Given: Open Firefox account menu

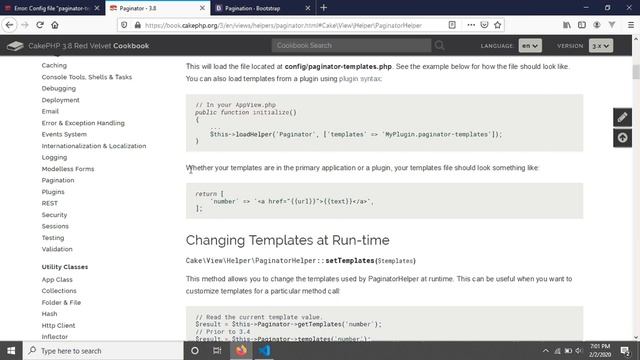Looking at the screenshot, I should coord(597,25).
